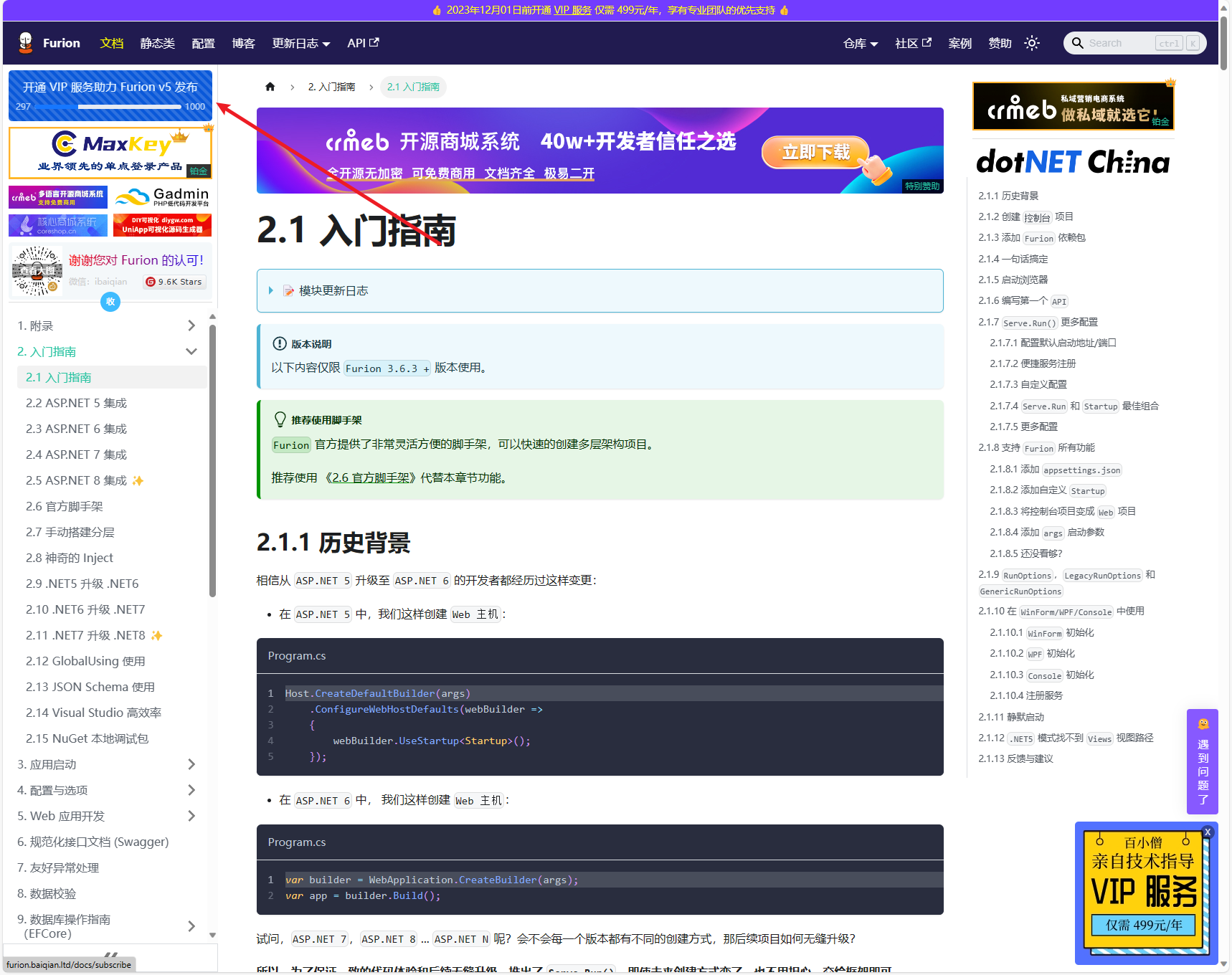Collapse the 2. 入门指南 sidebar chevron
The width and height of the screenshot is (1232, 975).
[x=191, y=351]
